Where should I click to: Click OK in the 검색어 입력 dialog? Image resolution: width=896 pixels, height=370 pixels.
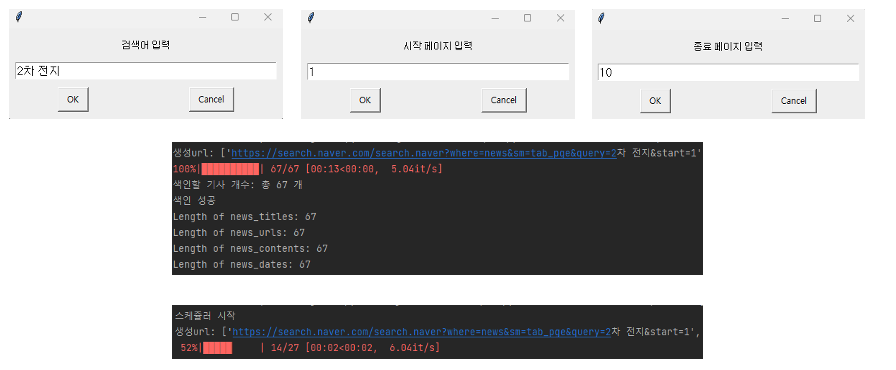(x=73, y=99)
